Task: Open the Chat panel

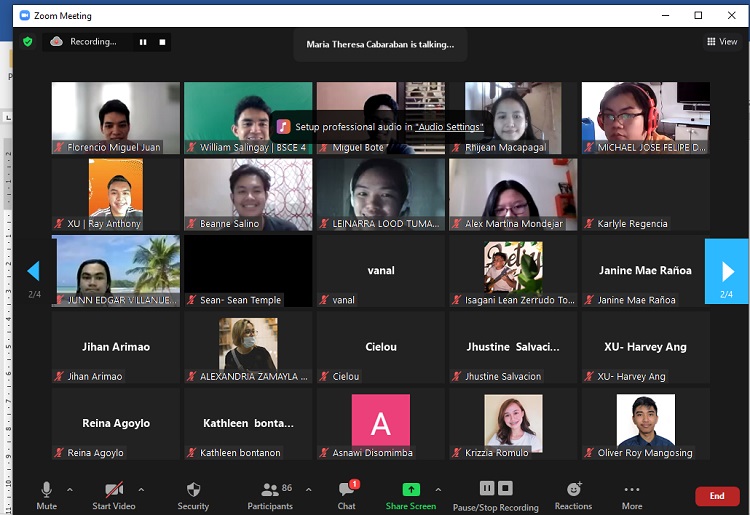Action: [x=347, y=496]
